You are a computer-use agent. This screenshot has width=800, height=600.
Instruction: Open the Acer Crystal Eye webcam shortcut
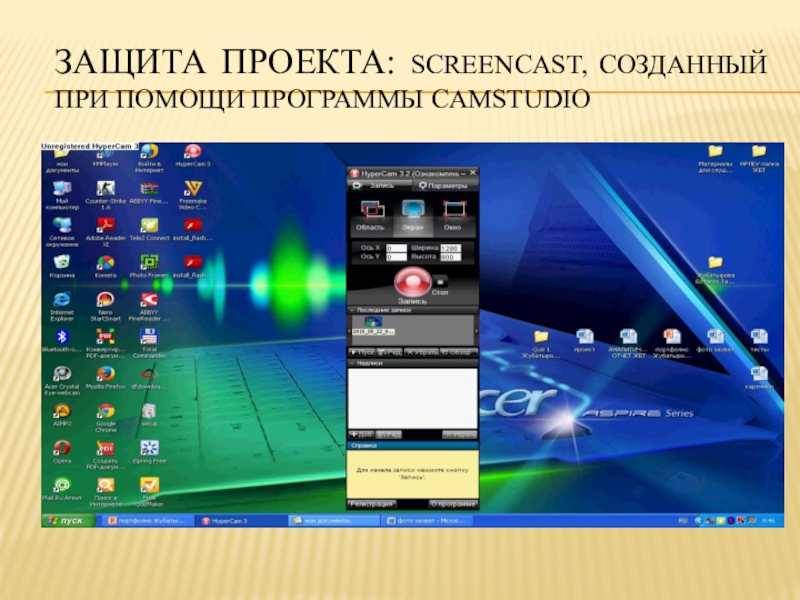click(x=62, y=381)
